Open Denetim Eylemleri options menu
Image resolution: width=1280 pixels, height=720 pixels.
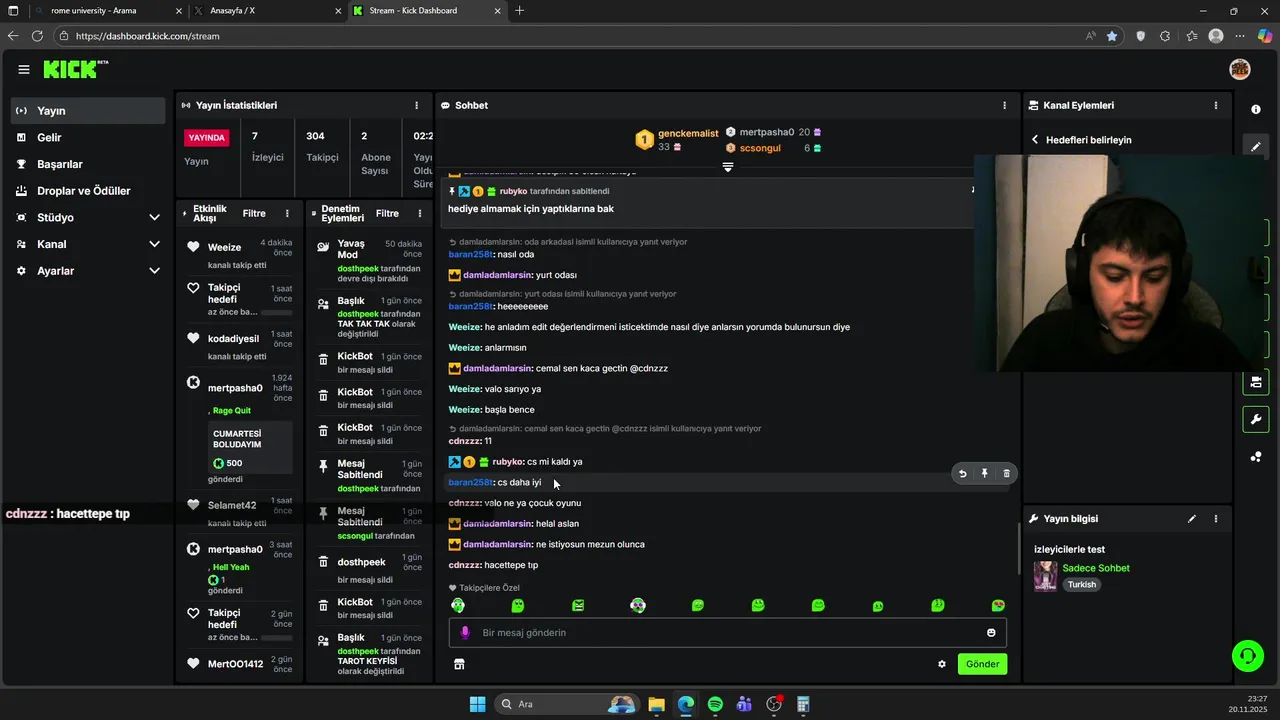point(420,213)
